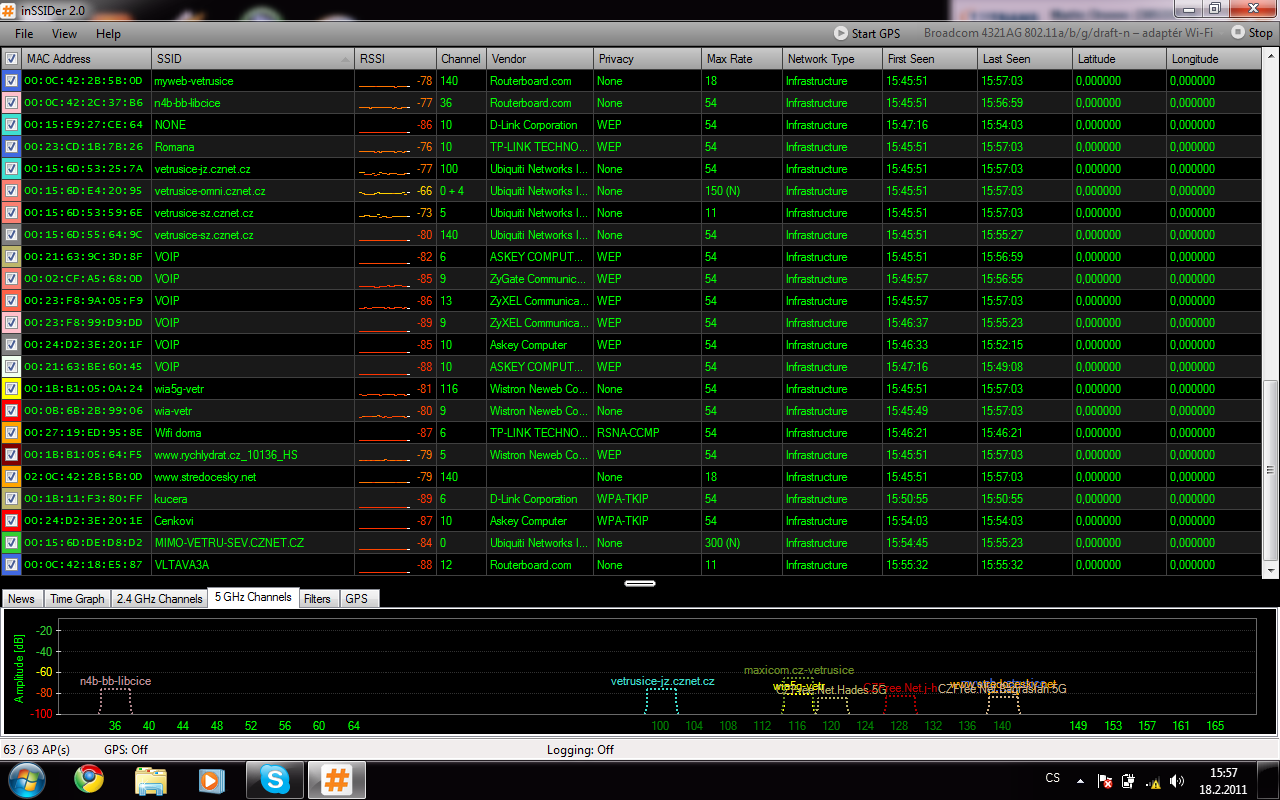Show hidden tray icons arrow
Image resolution: width=1280 pixels, height=800 pixels.
tap(1080, 780)
